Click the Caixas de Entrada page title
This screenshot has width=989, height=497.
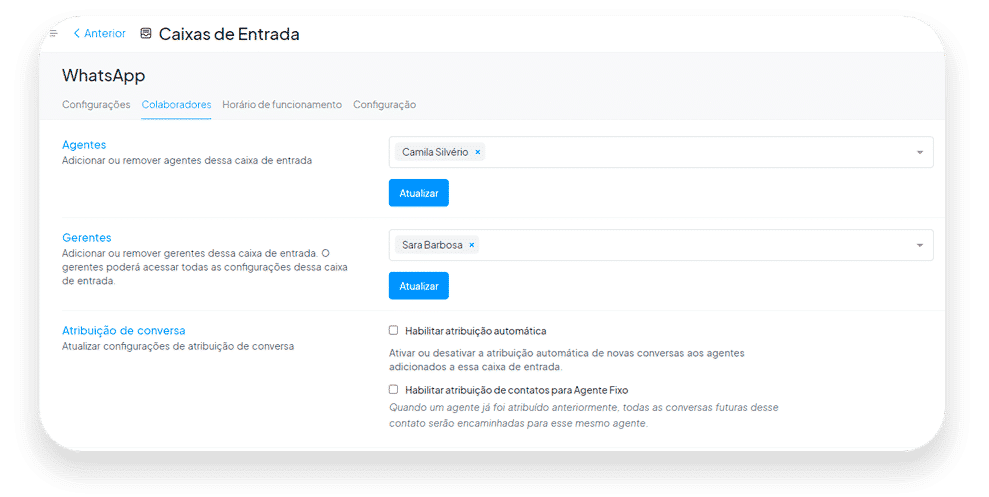pyautogui.click(x=229, y=34)
